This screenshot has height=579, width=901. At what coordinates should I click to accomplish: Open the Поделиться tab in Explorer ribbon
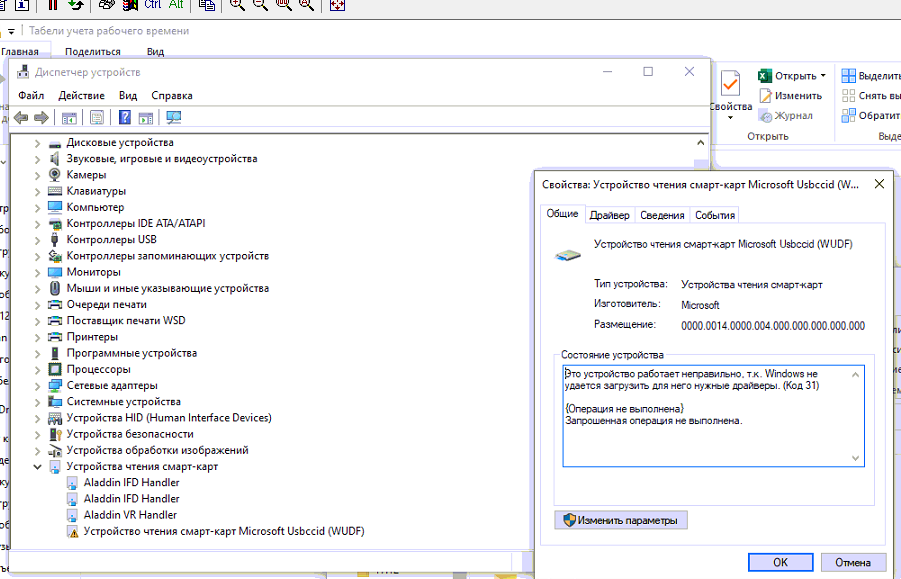93,51
